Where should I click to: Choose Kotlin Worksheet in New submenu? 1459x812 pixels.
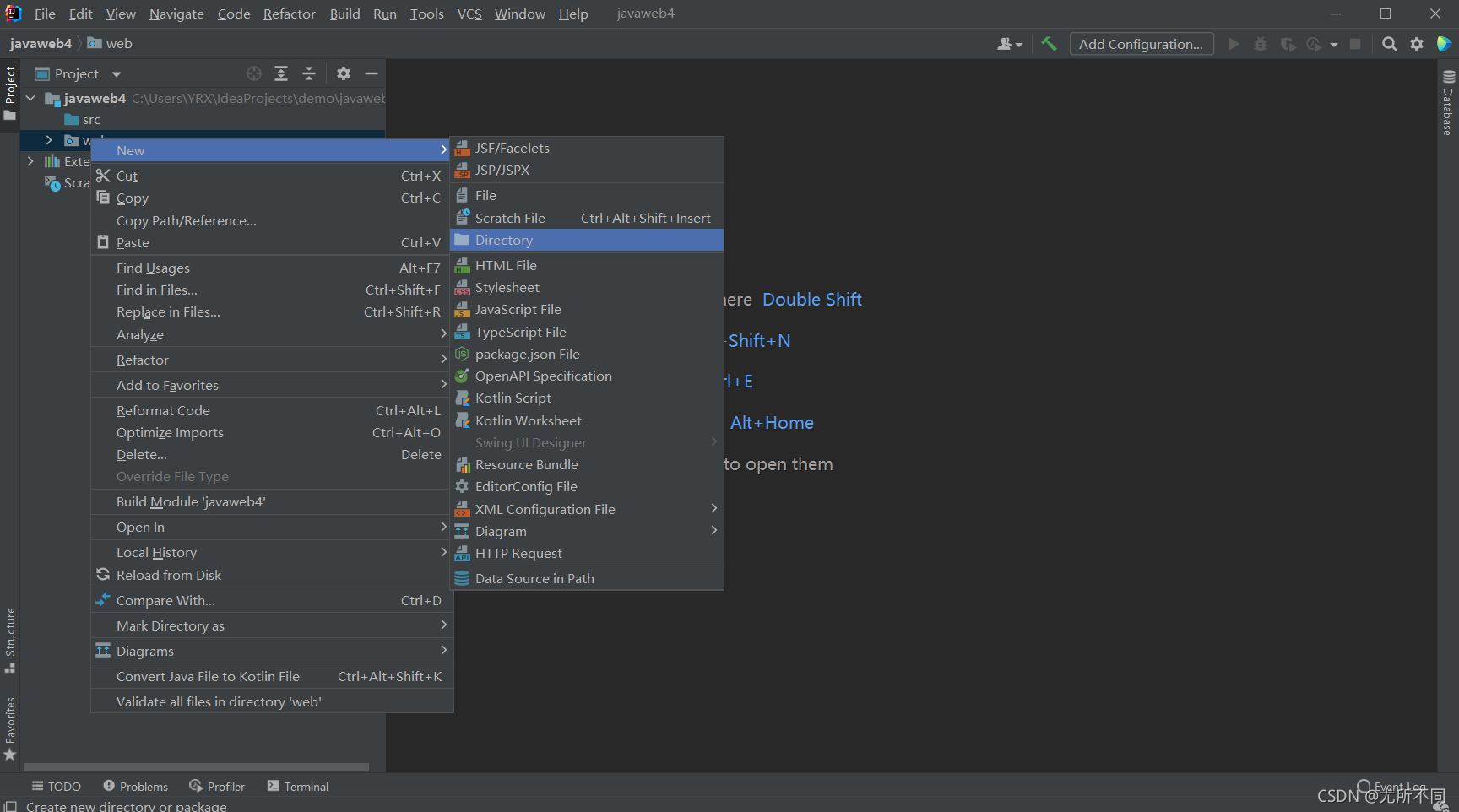click(x=587, y=420)
